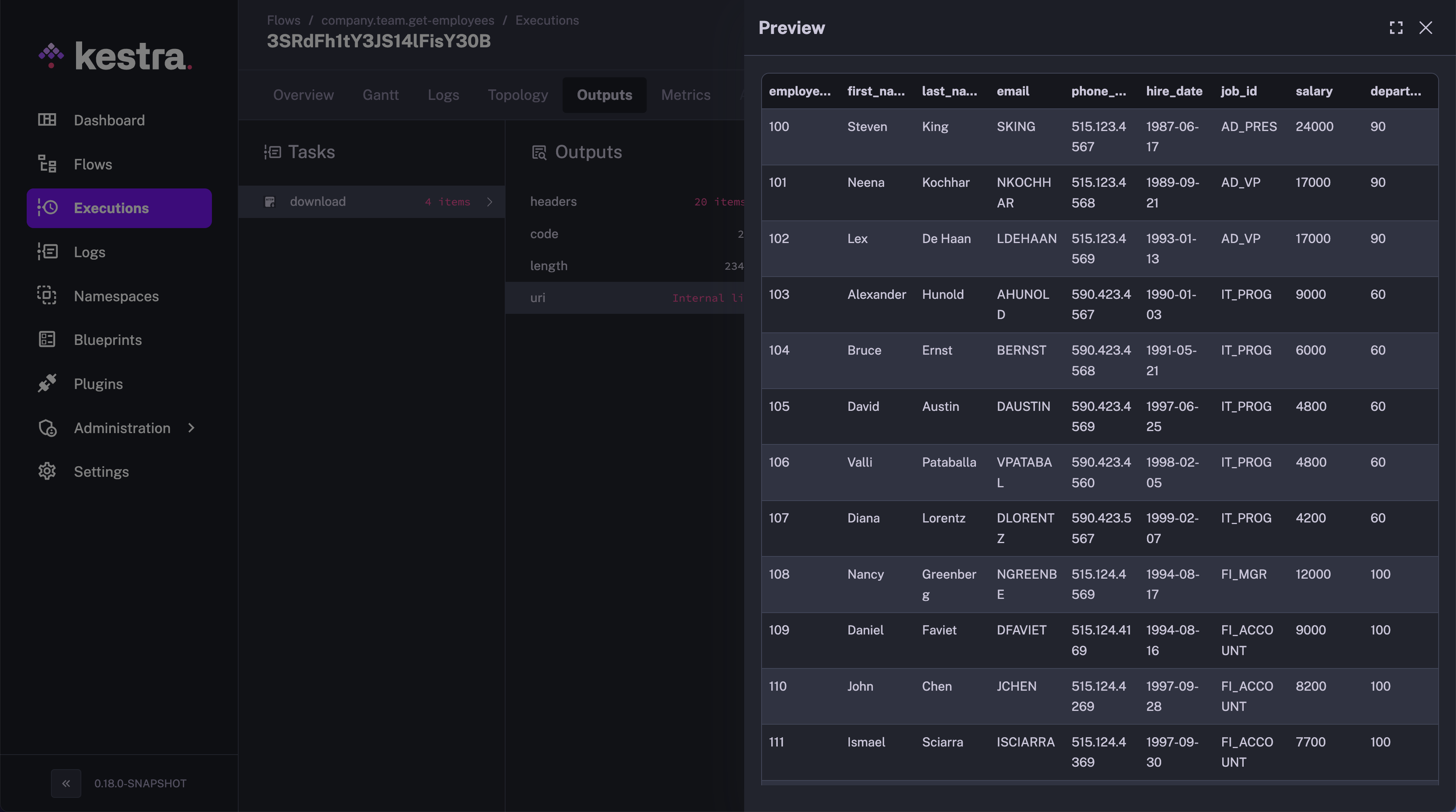This screenshot has height=812, width=1456.
Task: Click company.team.get-employees breadcrumb link
Action: click(x=408, y=20)
